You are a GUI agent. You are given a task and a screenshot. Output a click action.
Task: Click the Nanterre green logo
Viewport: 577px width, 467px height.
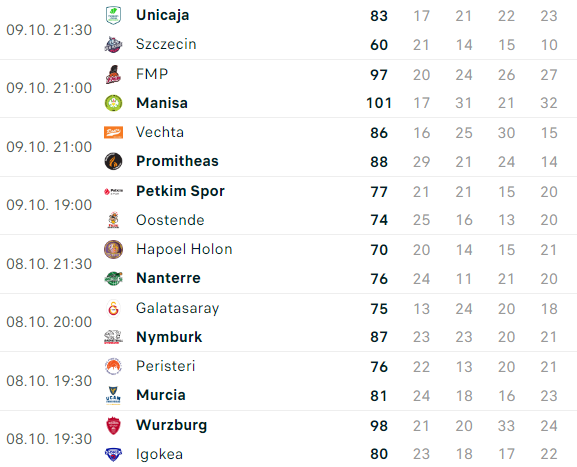[113, 278]
